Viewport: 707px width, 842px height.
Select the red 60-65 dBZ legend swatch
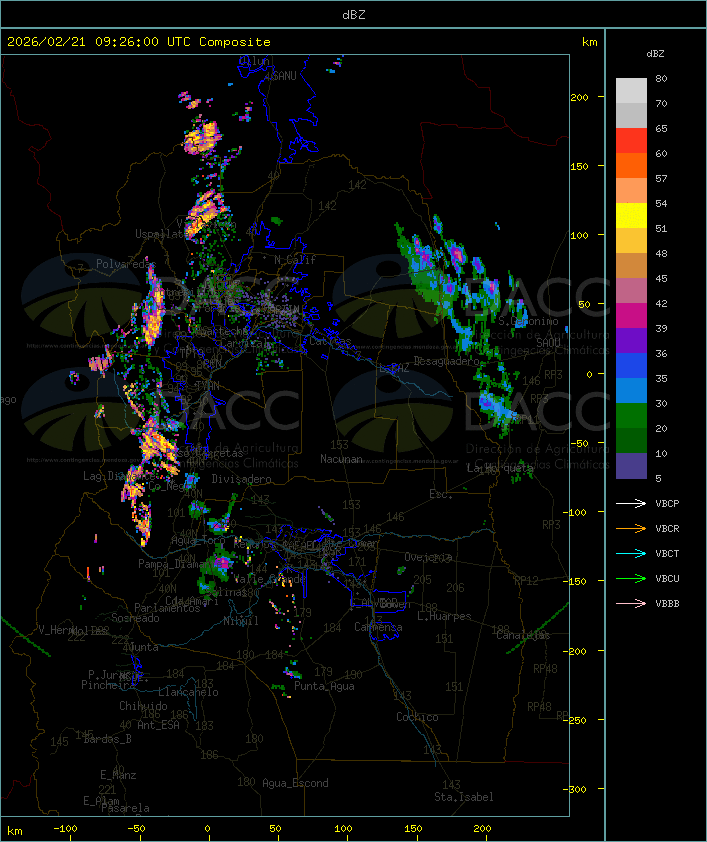coord(631,141)
